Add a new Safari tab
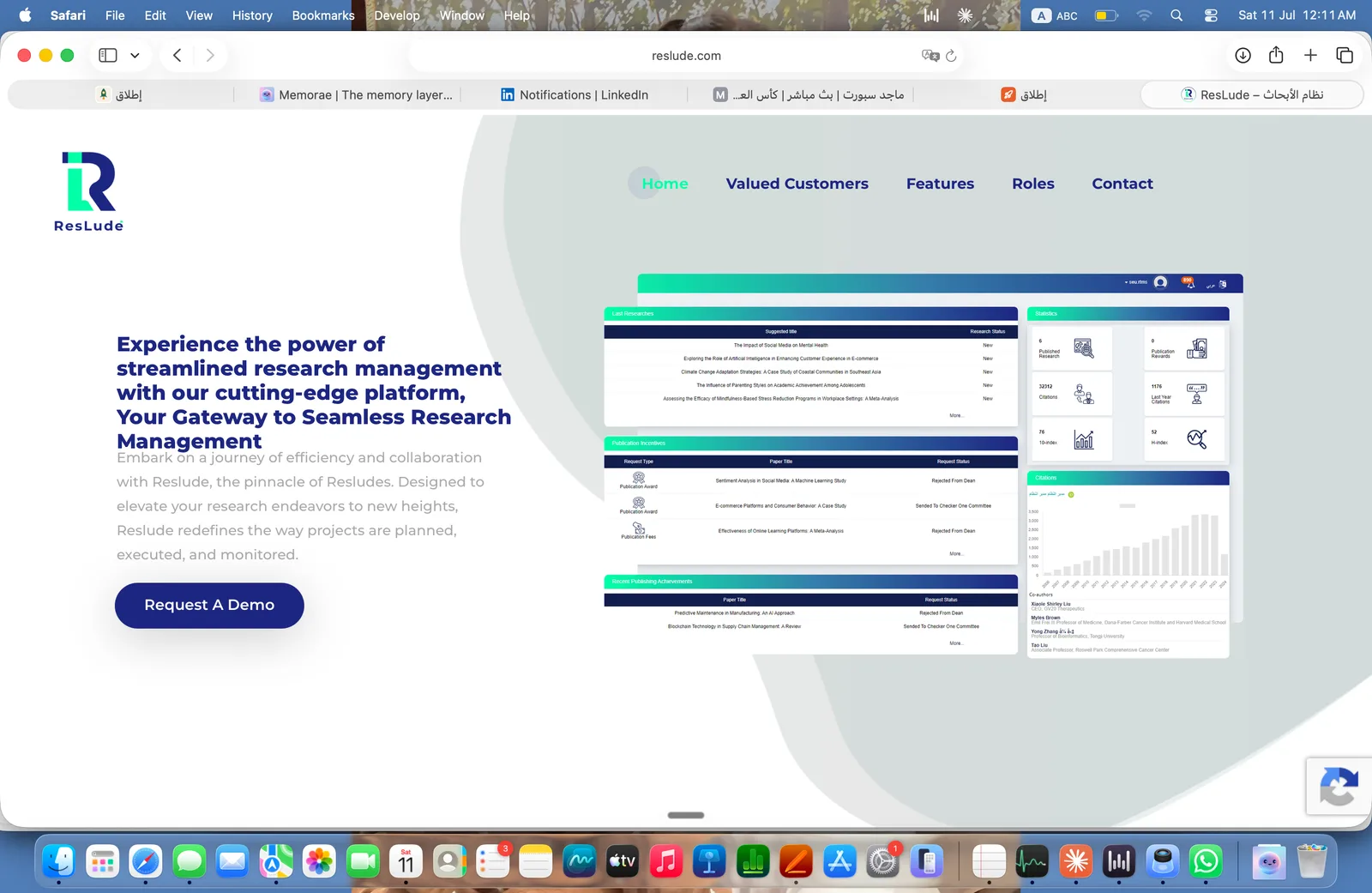 coord(1310,56)
